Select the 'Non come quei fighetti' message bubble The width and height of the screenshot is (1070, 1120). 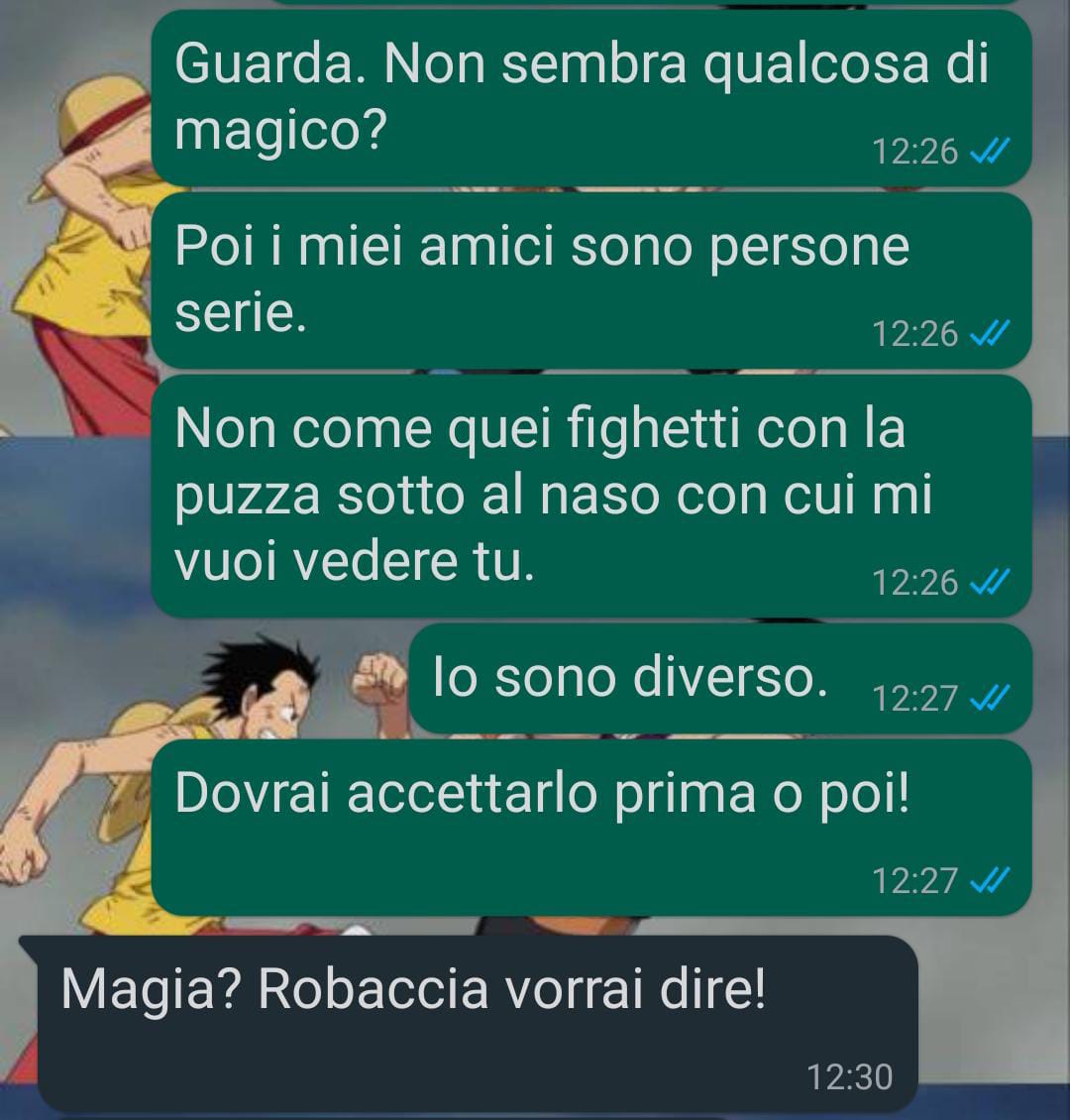click(x=591, y=497)
